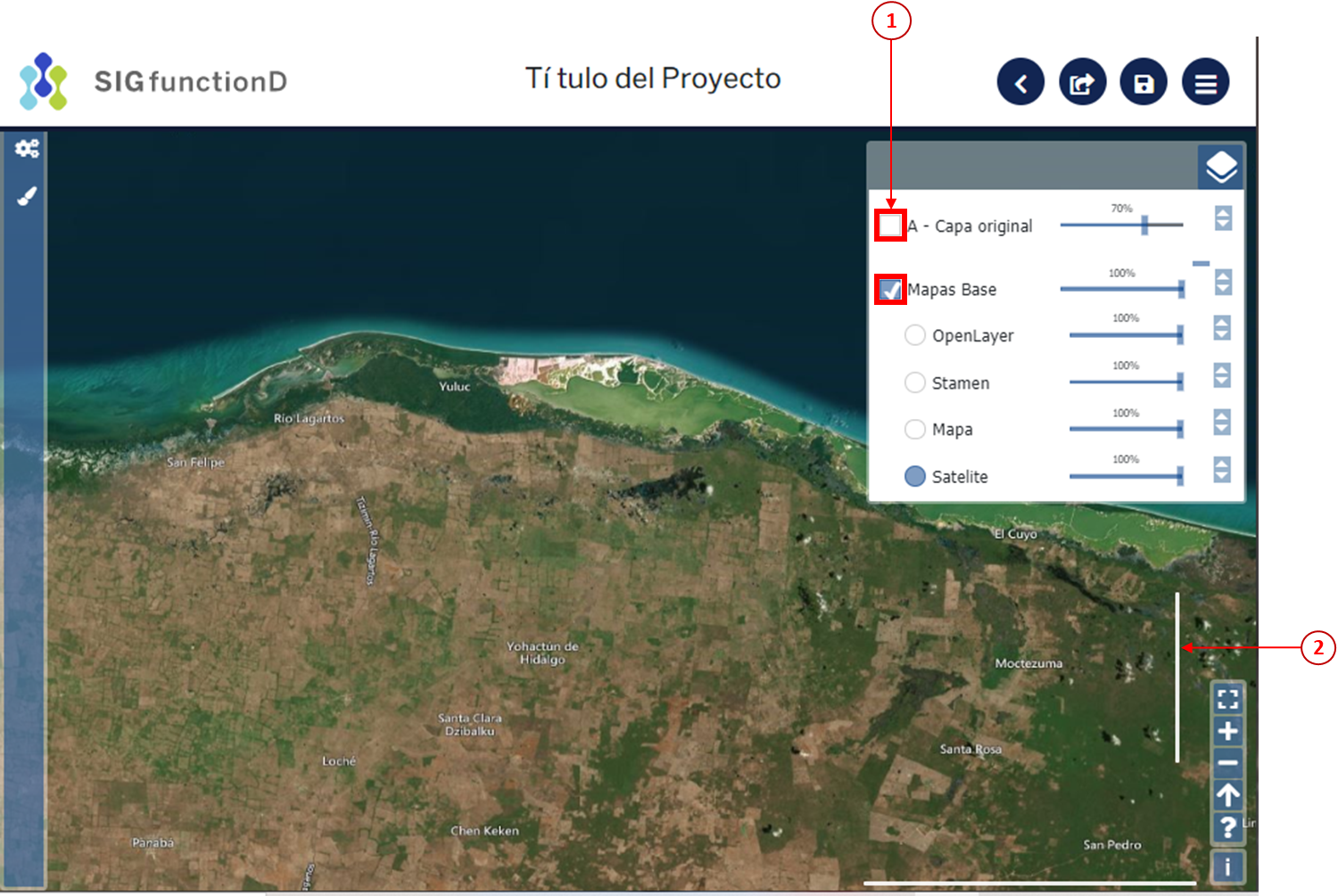Collapse the Mapas Base group minus icon
Image resolution: width=1338 pixels, height=896 pixels.
point(1201,263)
